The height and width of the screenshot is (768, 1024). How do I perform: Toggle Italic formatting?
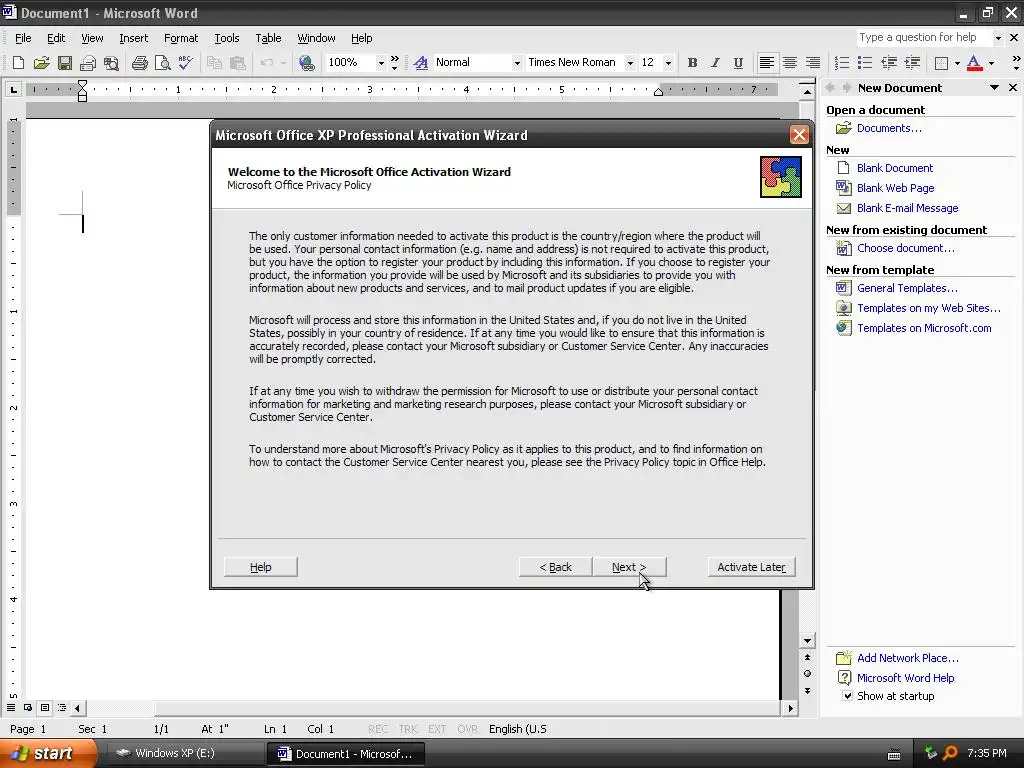(x=715, y=63)
